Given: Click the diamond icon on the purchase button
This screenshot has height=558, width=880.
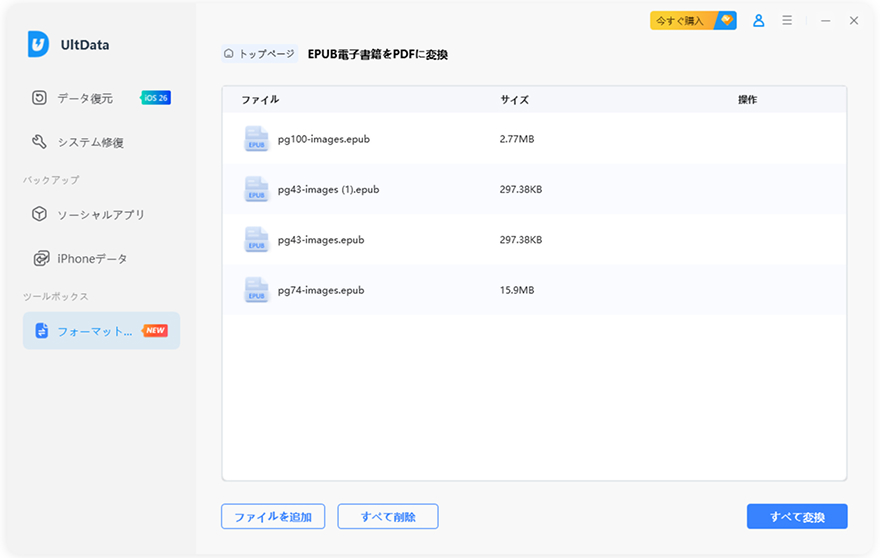Looking at the screenshot, I should 727,20.
